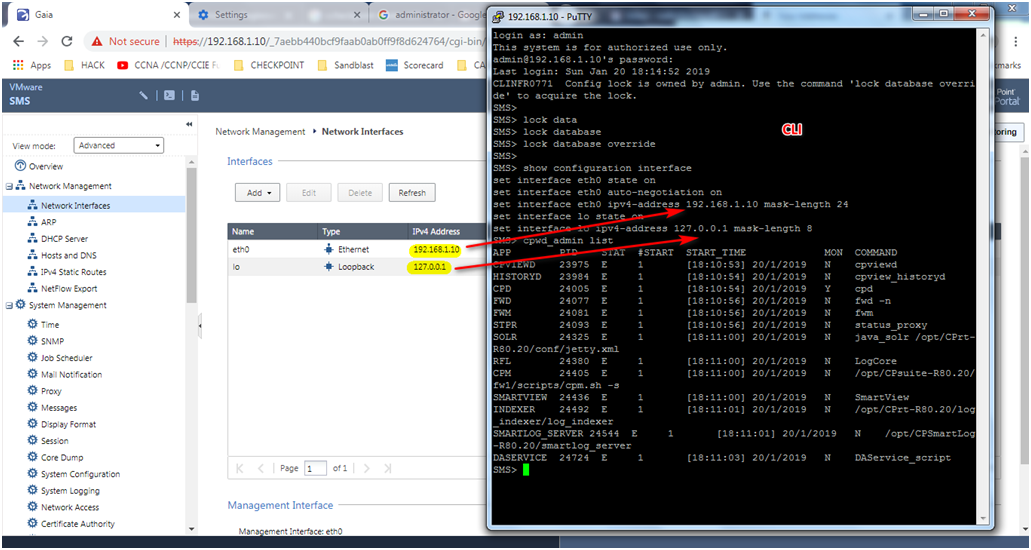Viewport: 1031px width, 550px height.
Task: Click the IPv4 Address column header
Action: click(447, 232)
